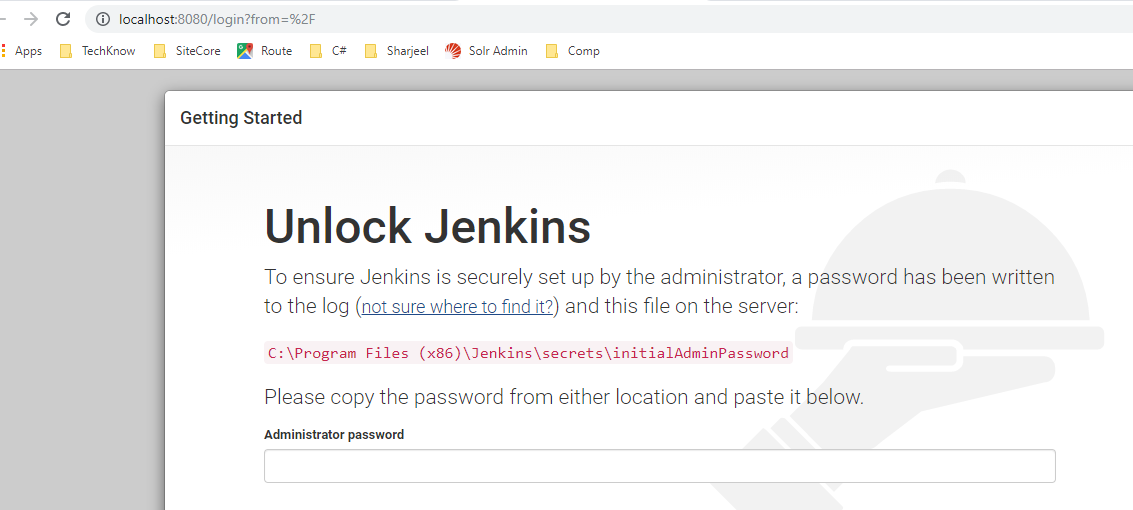
Task: Open the Solr Admin bookmark
Action: [x=486, y=51]
